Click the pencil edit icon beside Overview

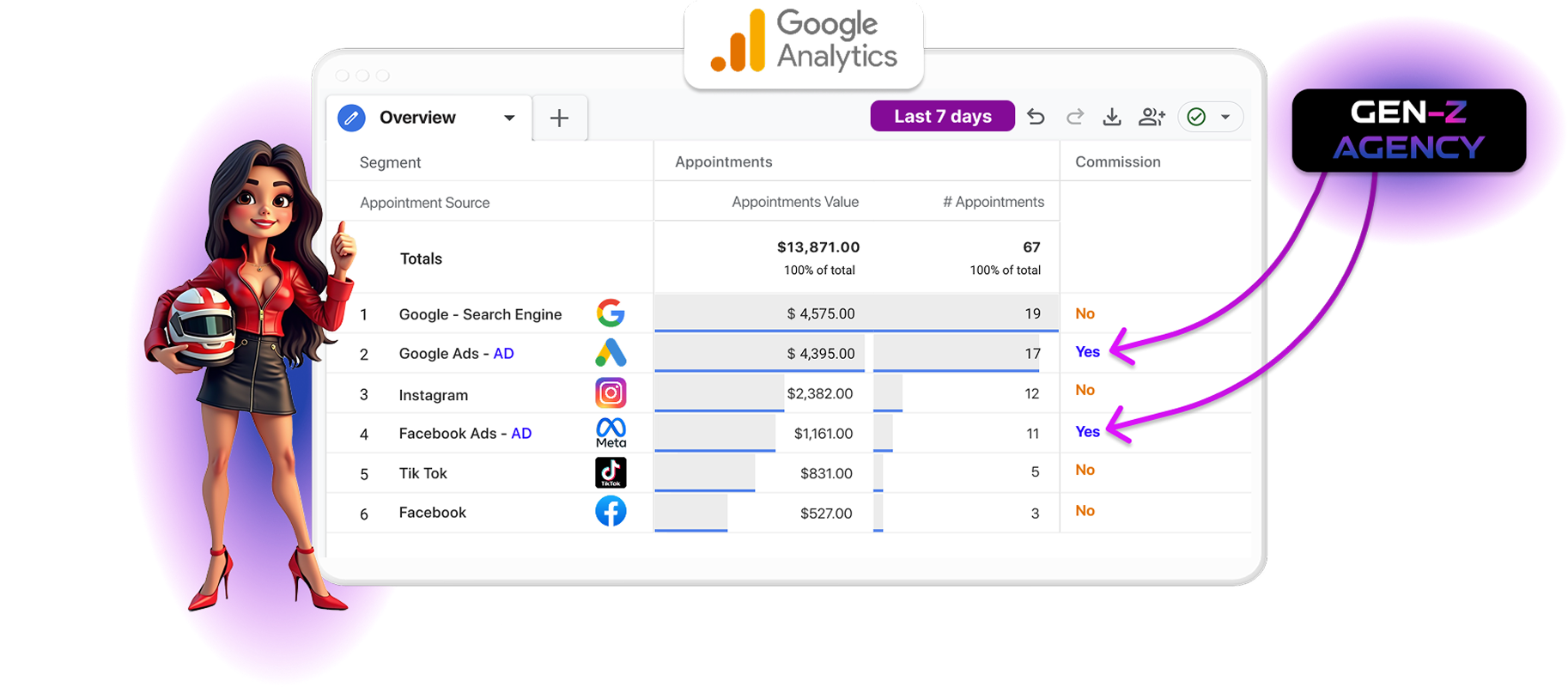[351, 118]
